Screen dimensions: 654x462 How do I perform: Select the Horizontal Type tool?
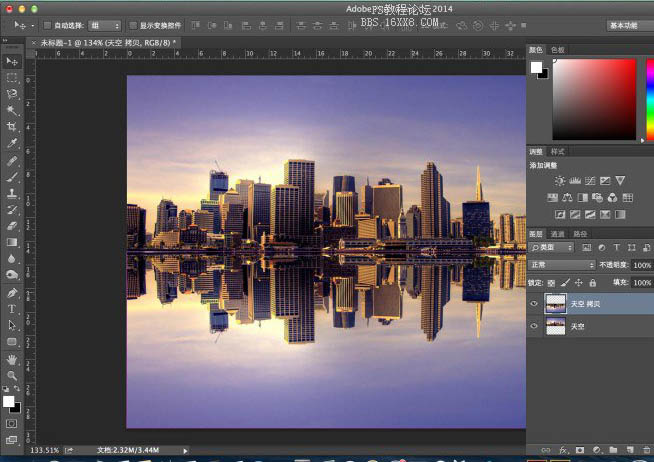pos(12,309)
